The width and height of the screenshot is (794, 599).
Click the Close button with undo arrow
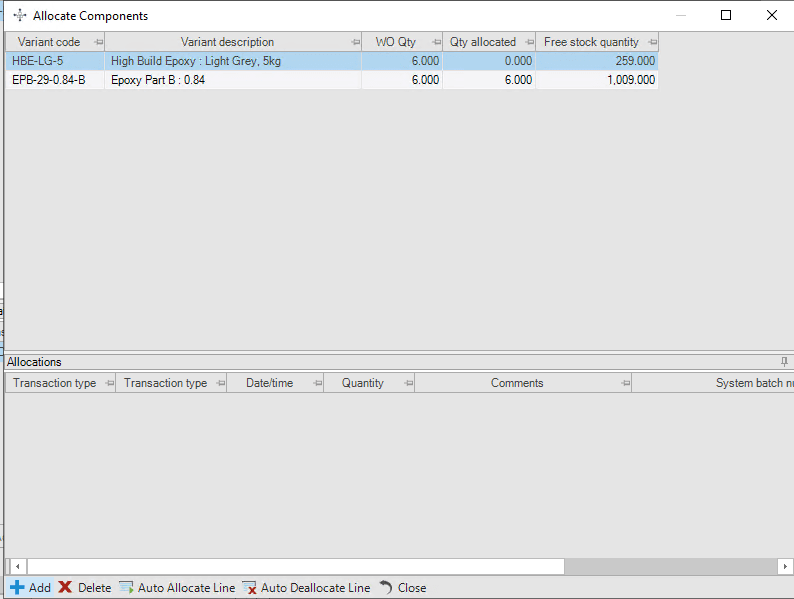pos(403,587)
